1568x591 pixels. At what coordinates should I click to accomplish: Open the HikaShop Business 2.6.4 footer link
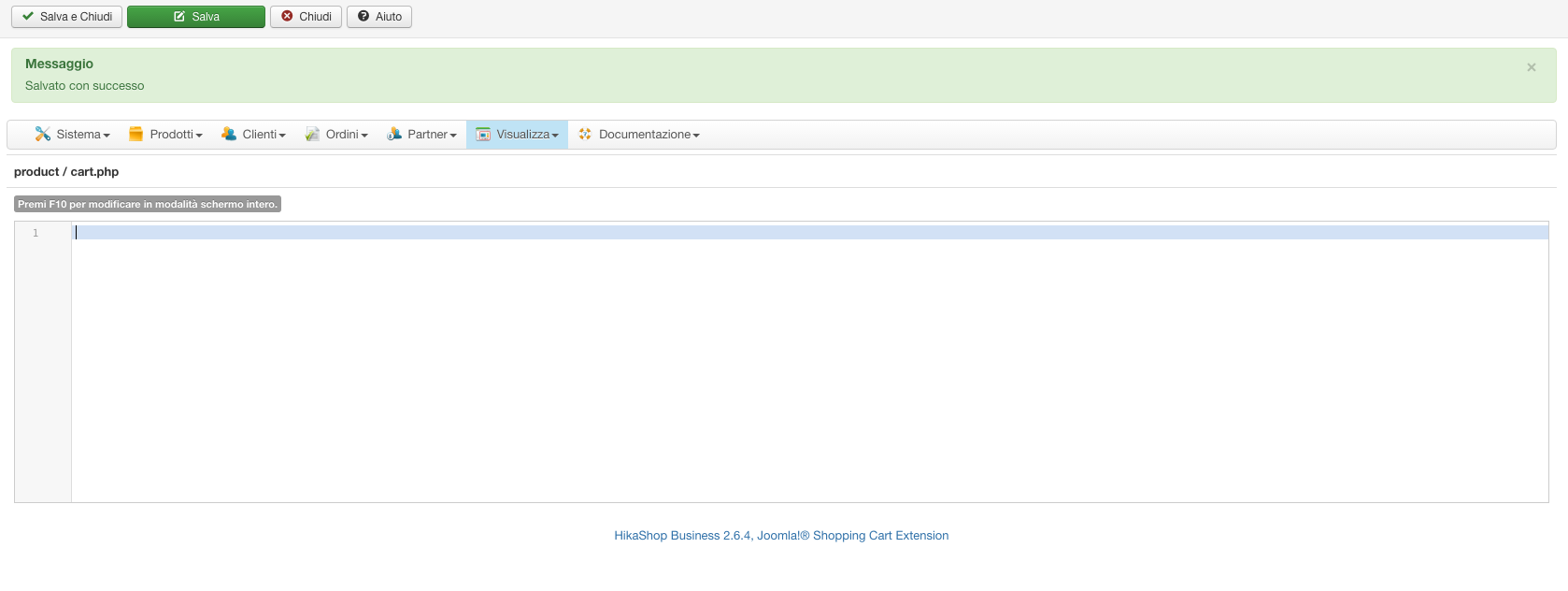coord(781,536)
